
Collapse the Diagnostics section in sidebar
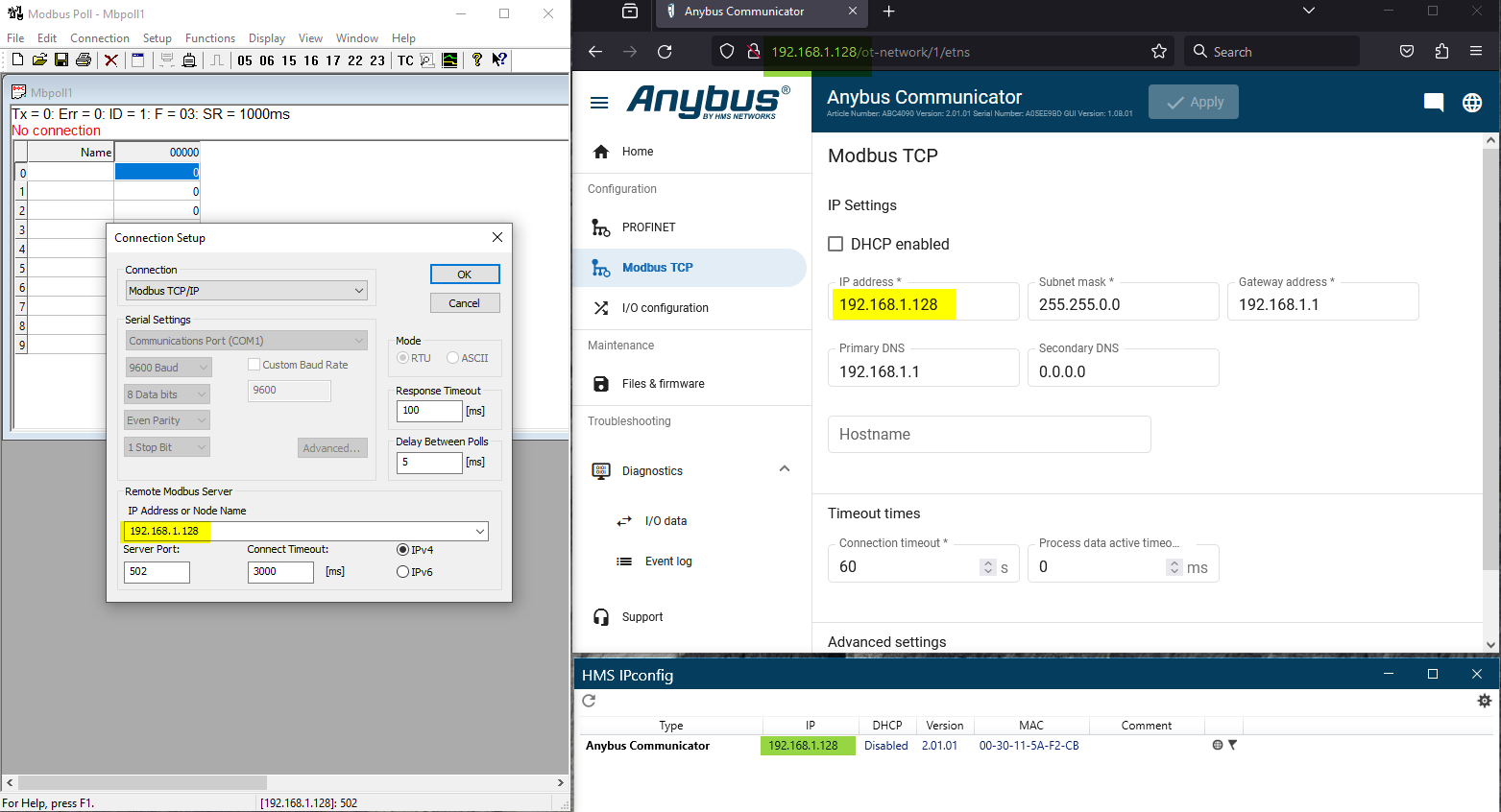tap(784, 469)
